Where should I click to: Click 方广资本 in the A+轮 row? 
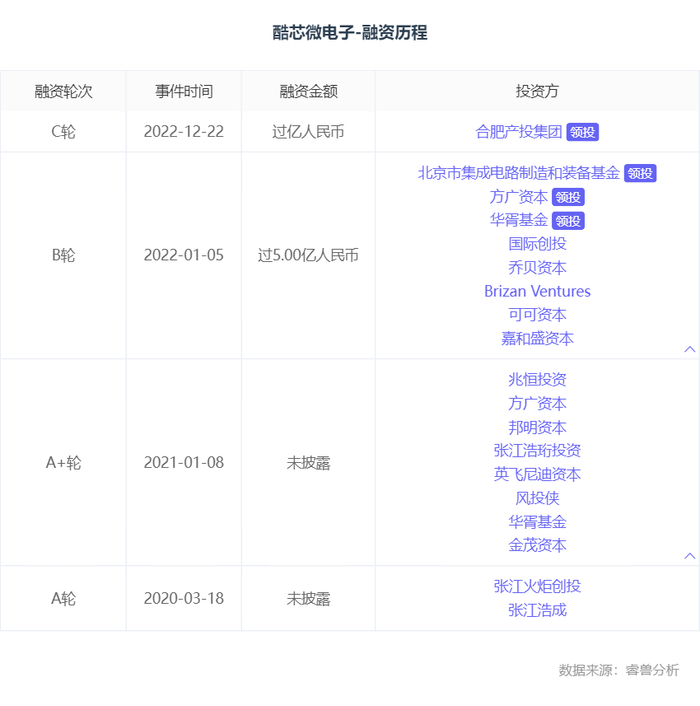(537, 403)
